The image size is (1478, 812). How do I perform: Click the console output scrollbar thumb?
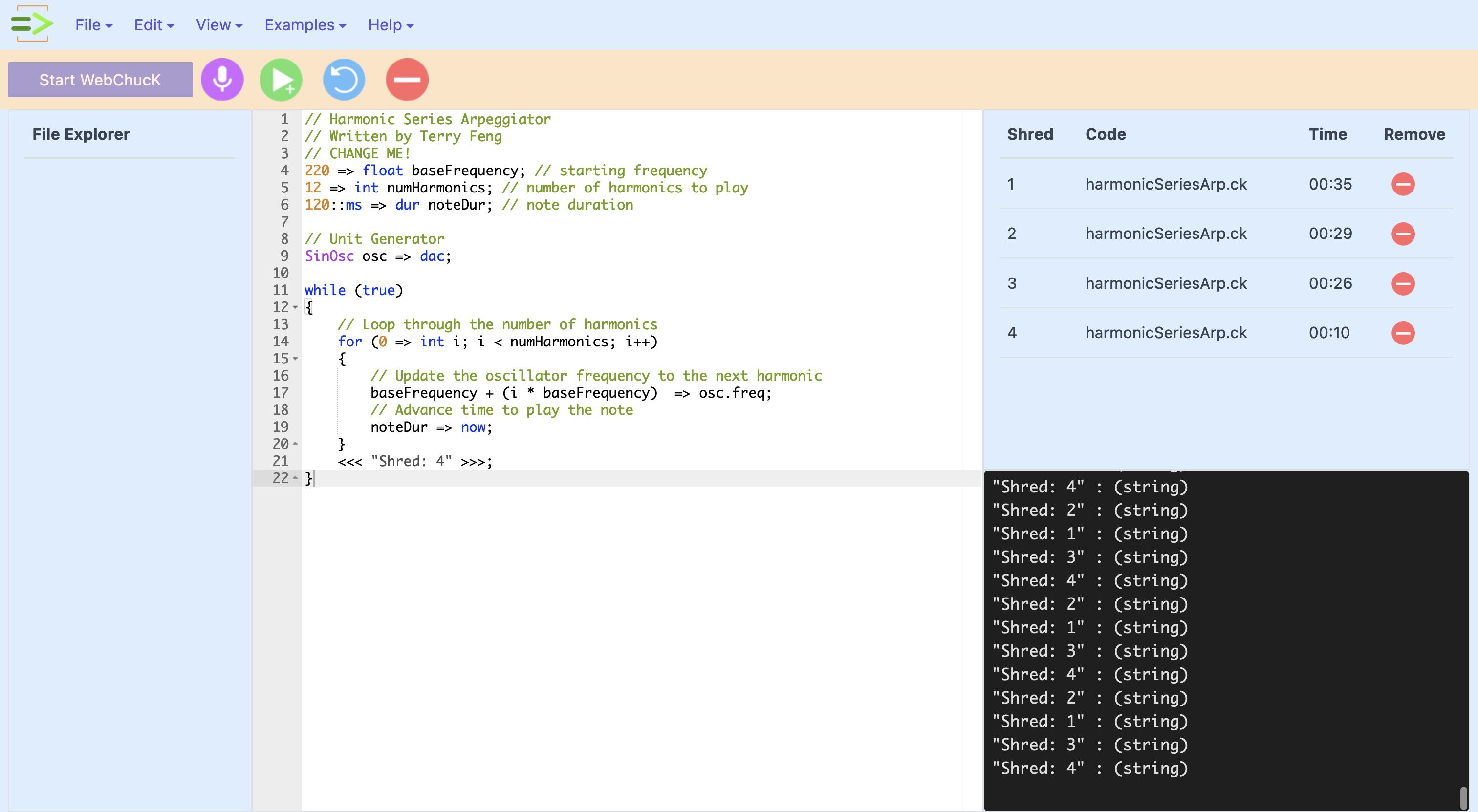coord(1463,797)
